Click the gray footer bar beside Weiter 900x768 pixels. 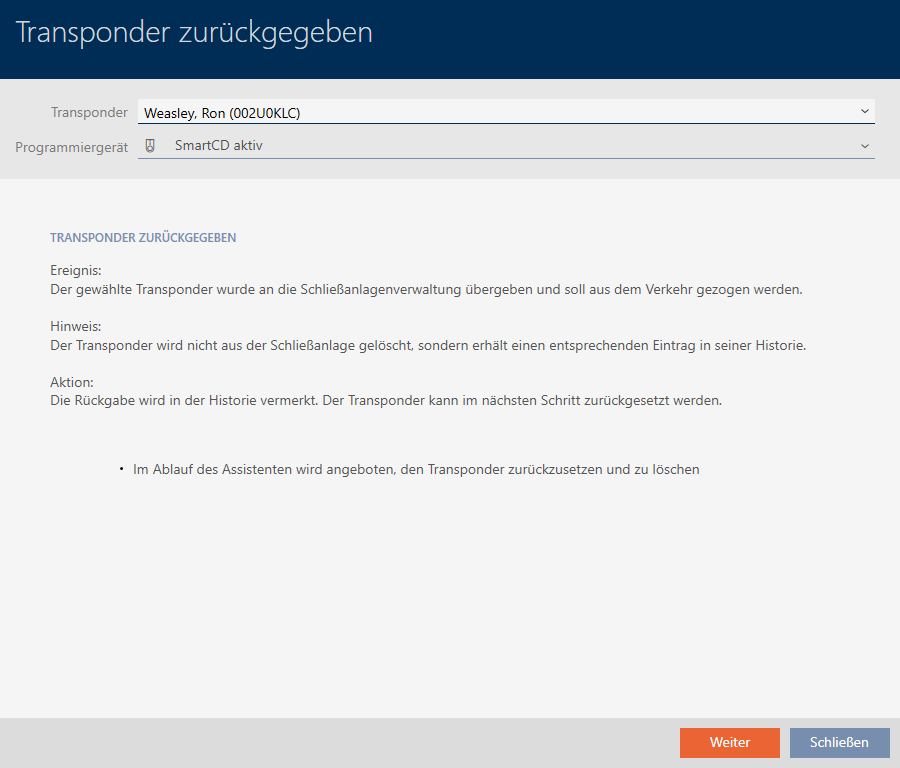(x=340, y=742)
